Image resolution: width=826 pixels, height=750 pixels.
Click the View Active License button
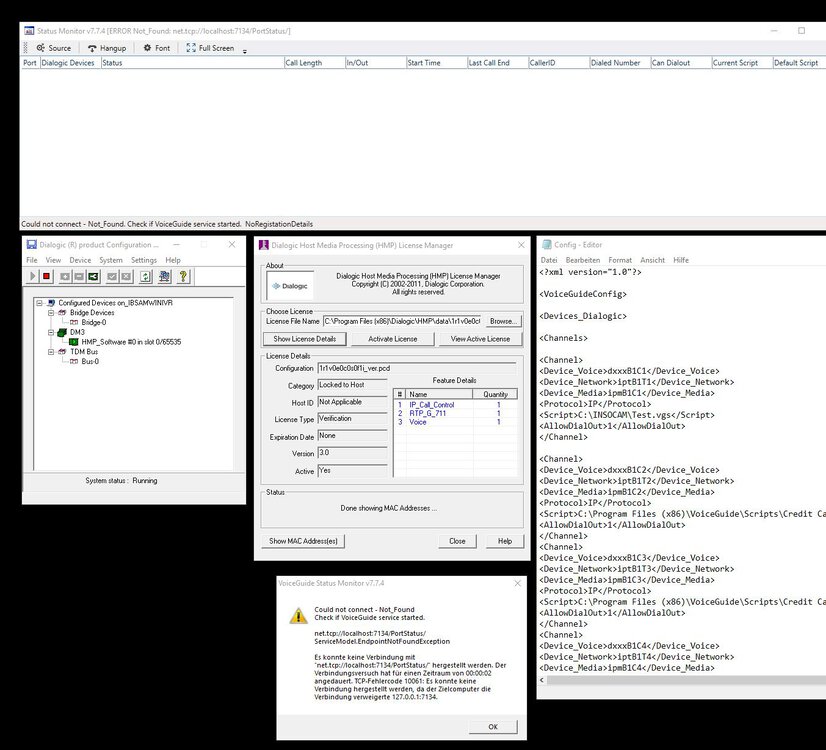click(480, 339)
